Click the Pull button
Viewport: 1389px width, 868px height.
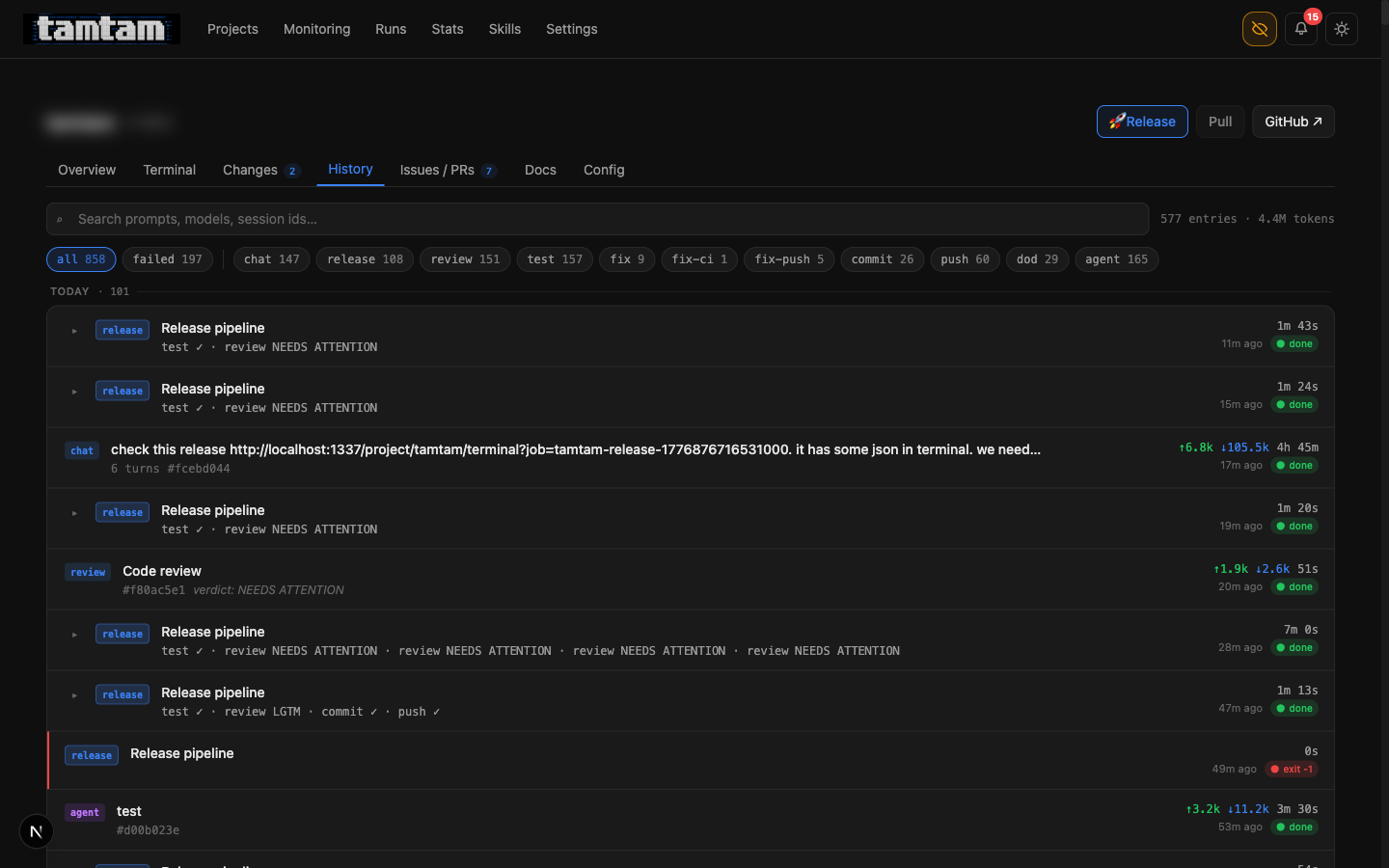click(x=1220, y=122)
